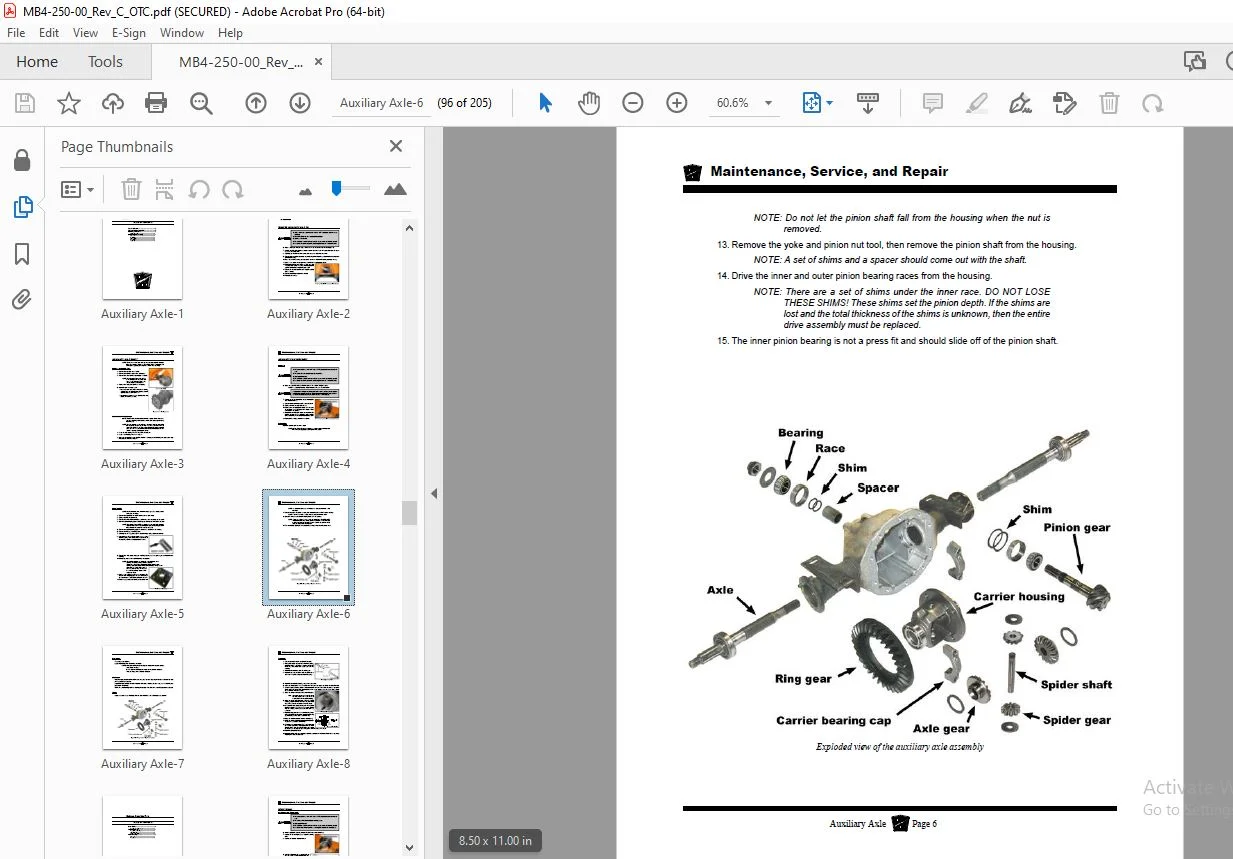The image size is (1233, 859).
Task: Click thumbnail scrollbar up arrow
Action: tap(409, 228)
